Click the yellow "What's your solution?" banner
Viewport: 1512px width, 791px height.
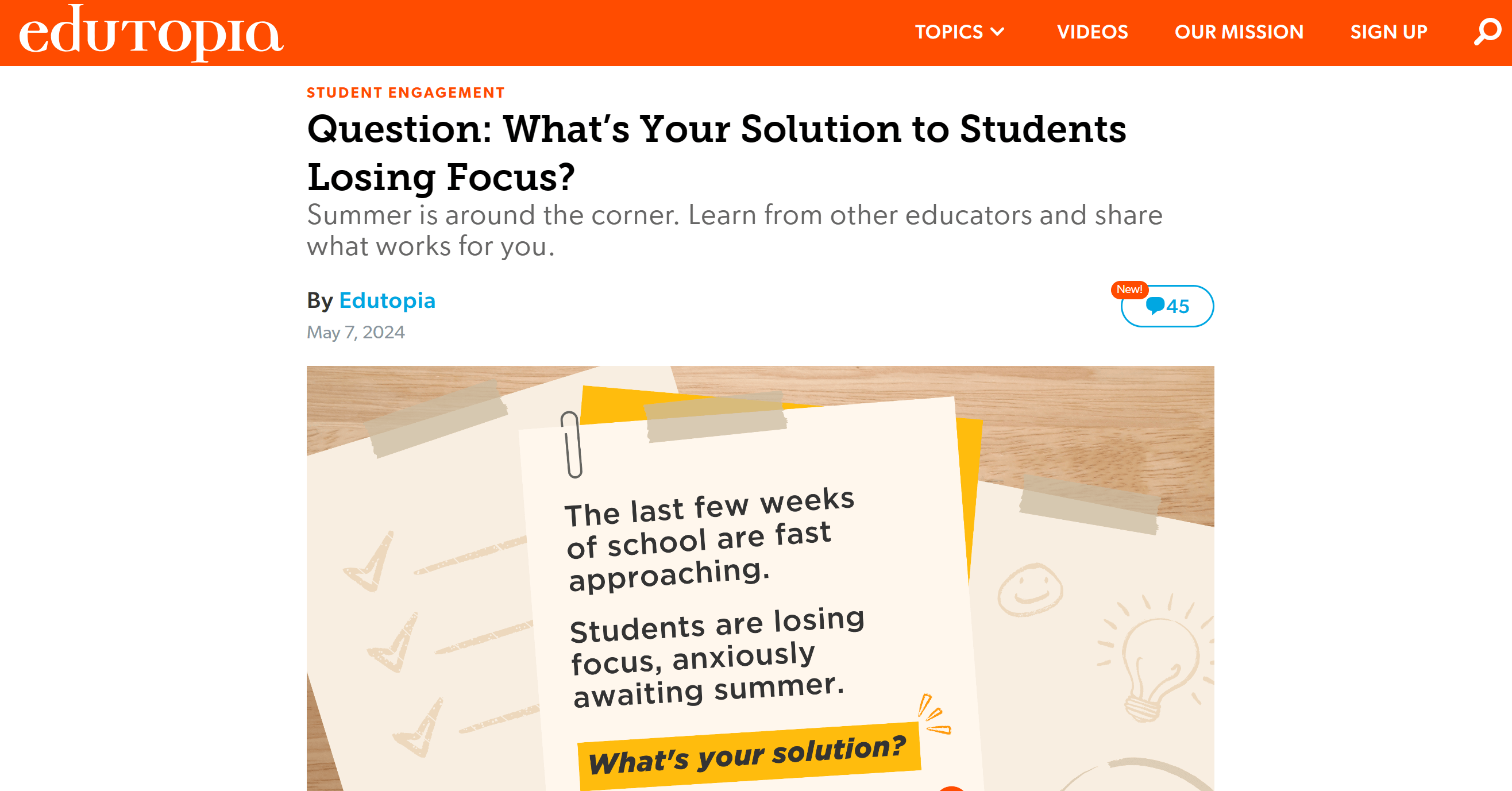748,756
